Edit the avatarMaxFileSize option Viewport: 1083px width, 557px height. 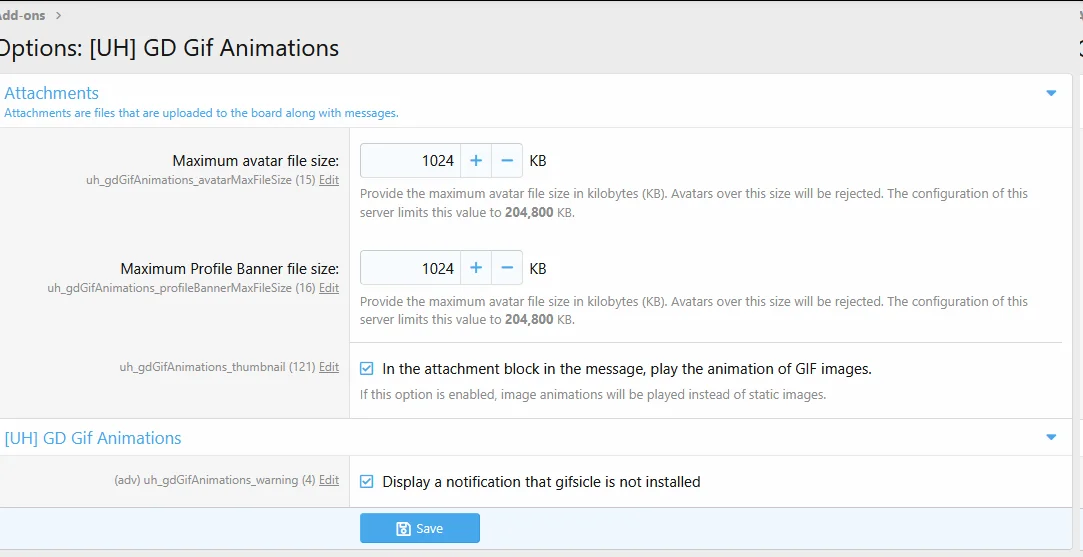point(328,180)
